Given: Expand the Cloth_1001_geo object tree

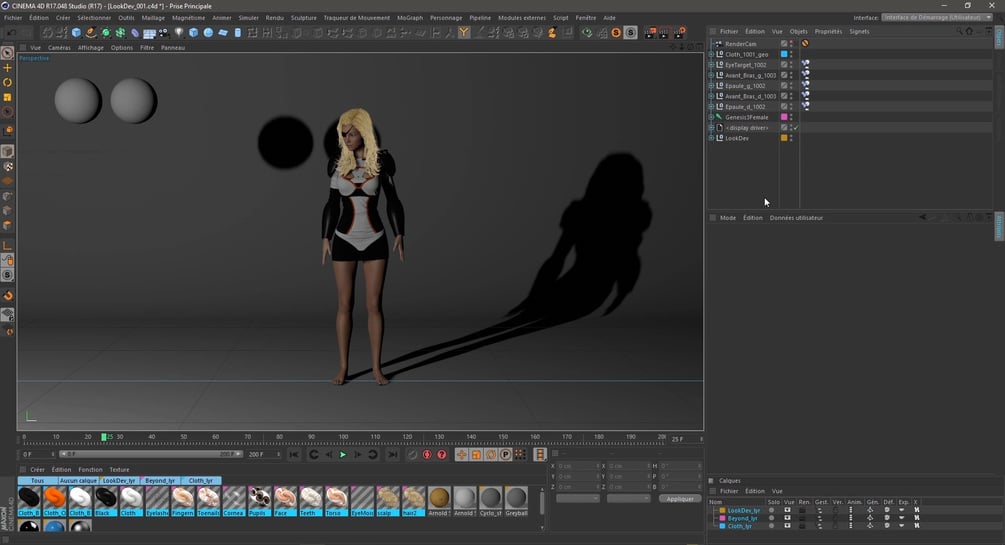Looking at the screenshot, I should (x=711, y=54).
